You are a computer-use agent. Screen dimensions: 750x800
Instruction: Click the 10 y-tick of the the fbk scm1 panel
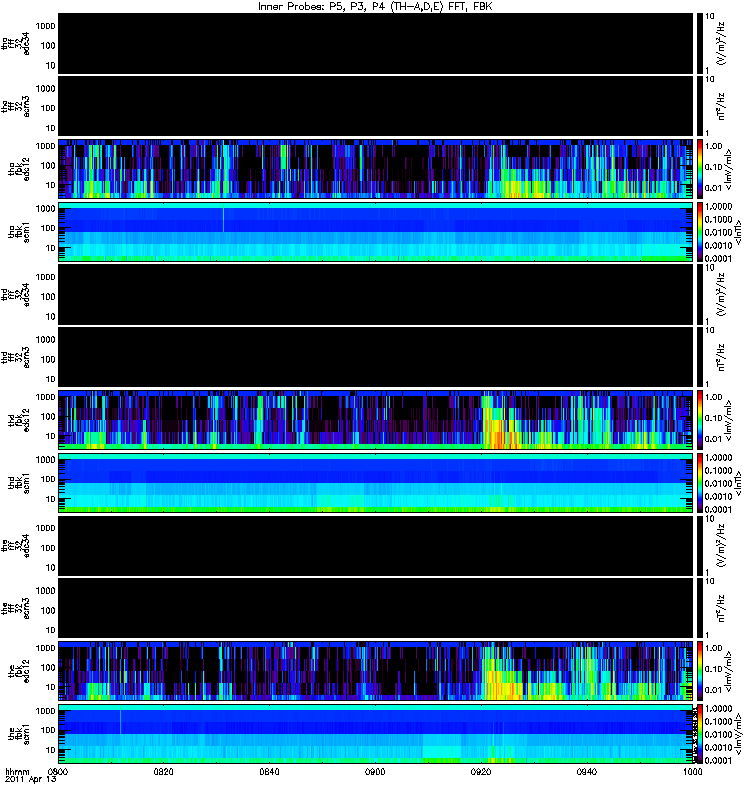point(51,750)
